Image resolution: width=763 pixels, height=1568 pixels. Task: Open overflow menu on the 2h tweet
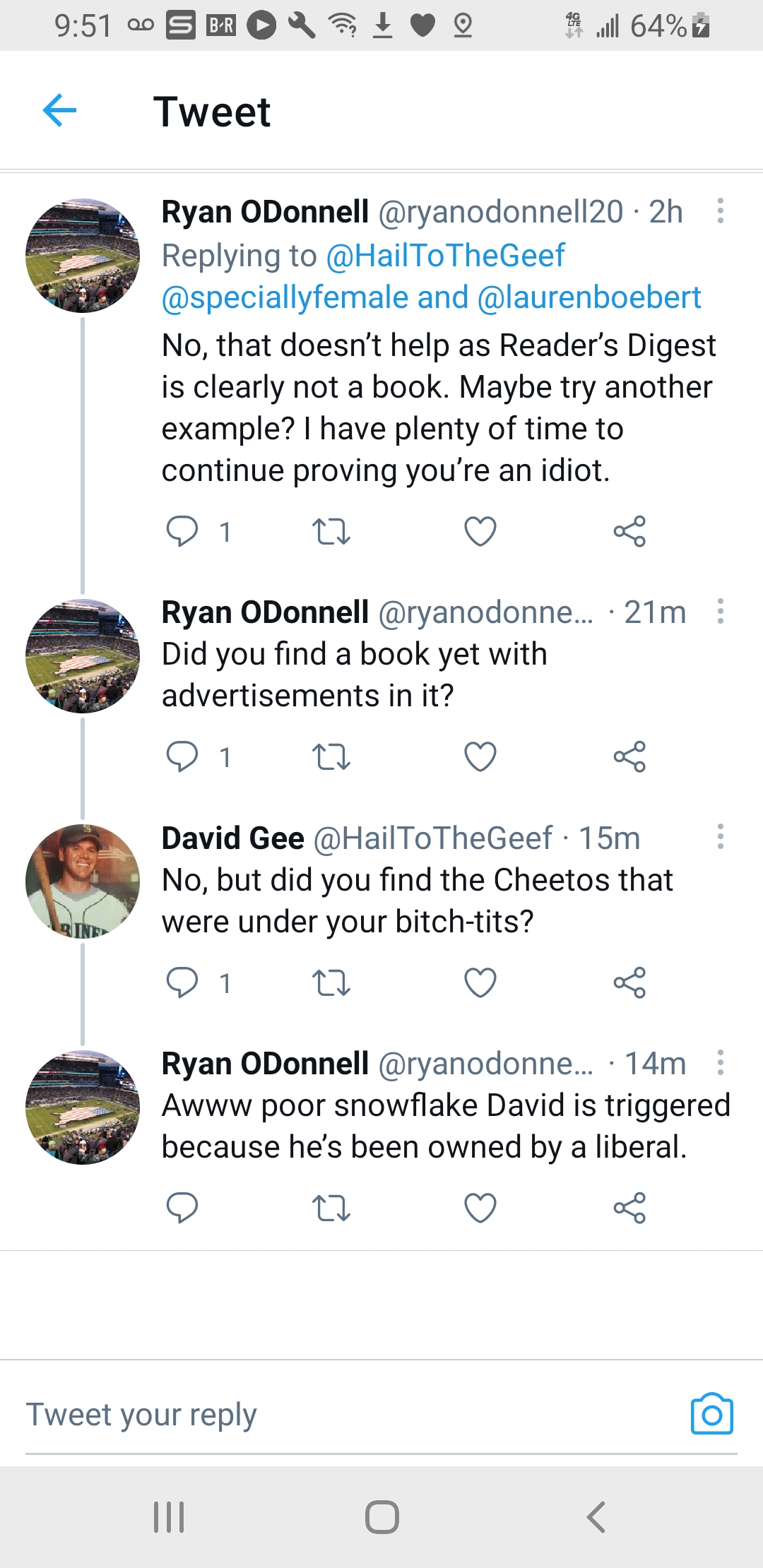720,210
